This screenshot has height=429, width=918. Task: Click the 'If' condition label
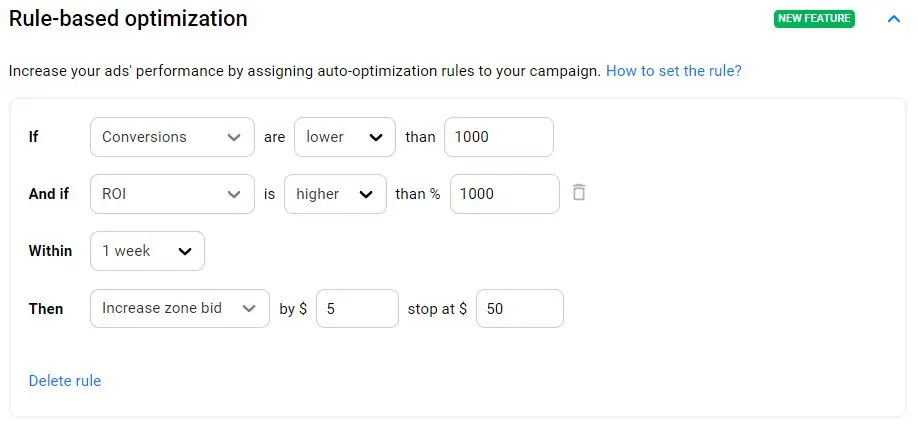coord(34,137)
